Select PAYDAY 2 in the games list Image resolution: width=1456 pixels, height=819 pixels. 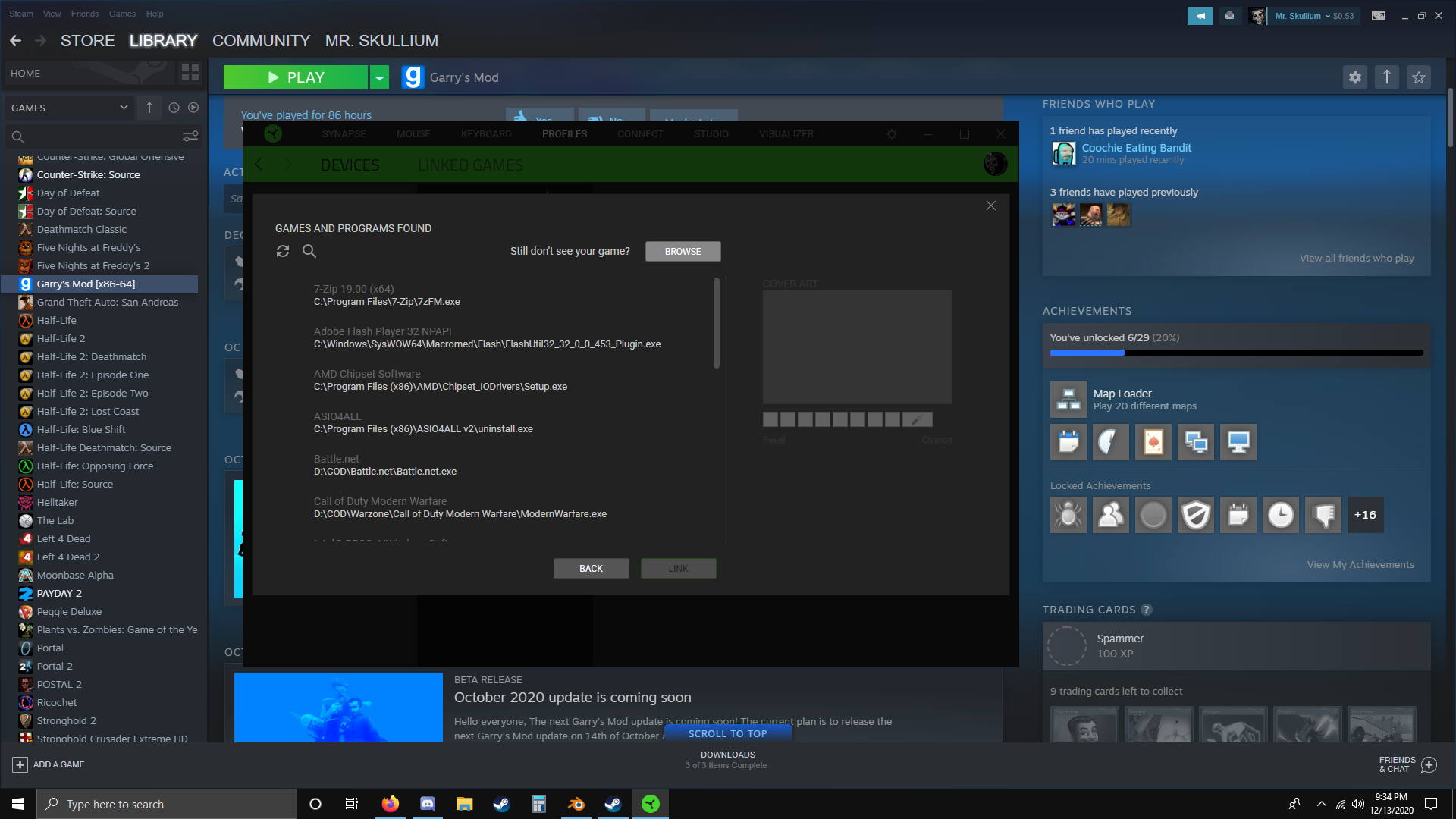pyautogui.click(x=59, y=593)
